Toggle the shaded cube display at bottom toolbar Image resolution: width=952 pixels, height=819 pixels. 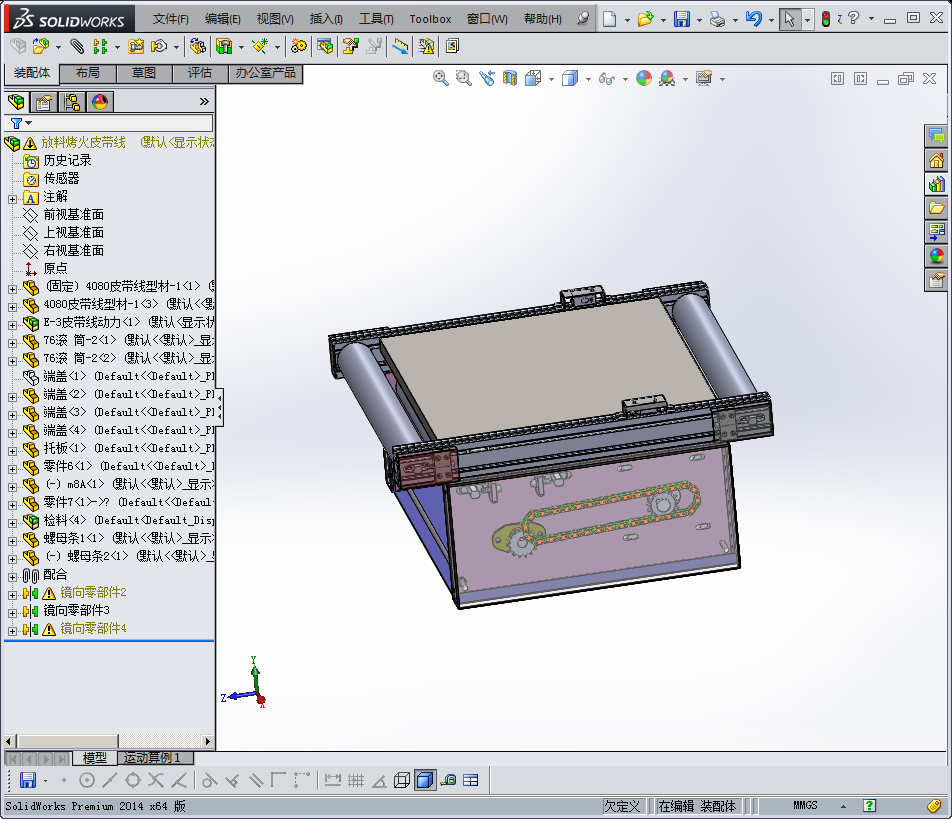pyautogui.click(x=425, y=780)
